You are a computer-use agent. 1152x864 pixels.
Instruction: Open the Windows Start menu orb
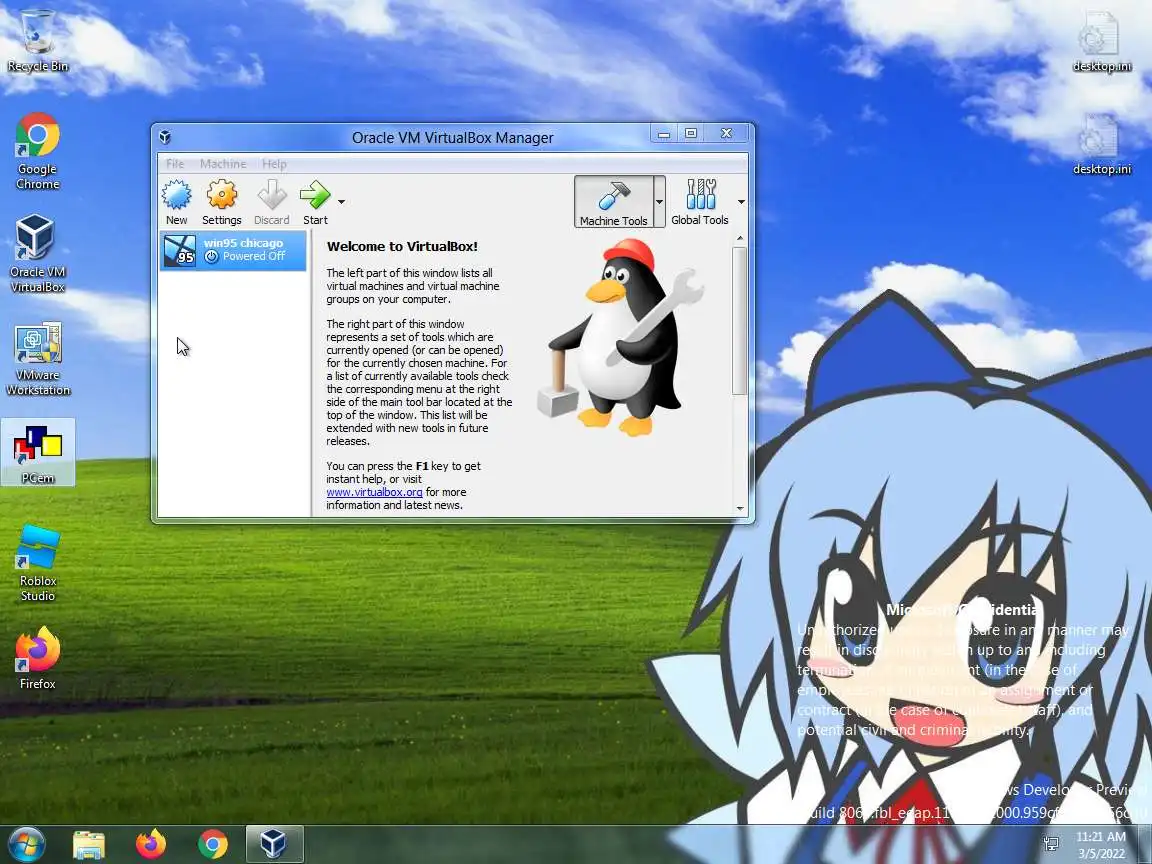(x=26, y=843)
